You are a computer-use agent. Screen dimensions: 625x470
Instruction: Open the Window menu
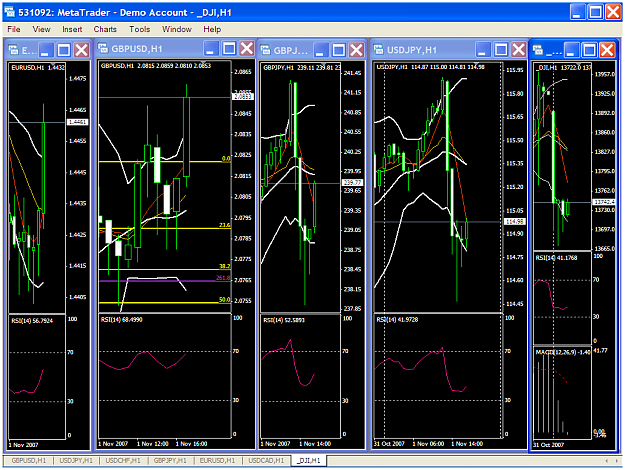point(177,29)
